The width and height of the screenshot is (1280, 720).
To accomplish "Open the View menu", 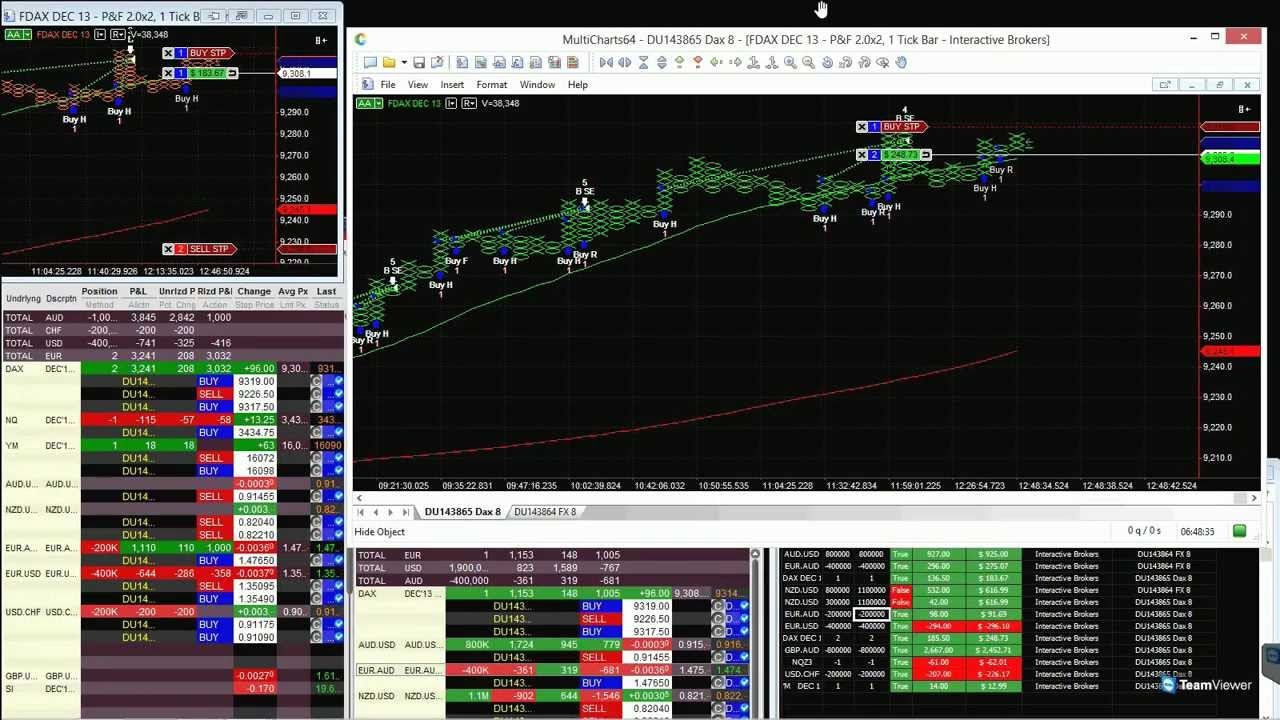I will [417, 85].
